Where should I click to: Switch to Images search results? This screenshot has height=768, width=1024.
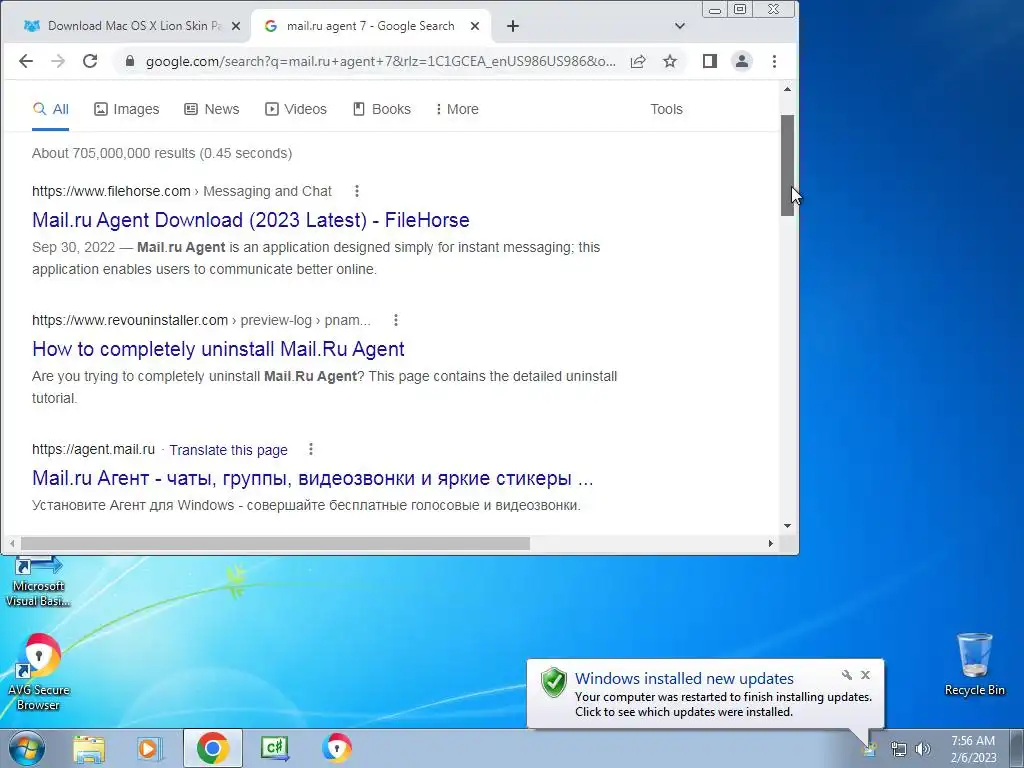pyautogui.click(x=127, y=109)
